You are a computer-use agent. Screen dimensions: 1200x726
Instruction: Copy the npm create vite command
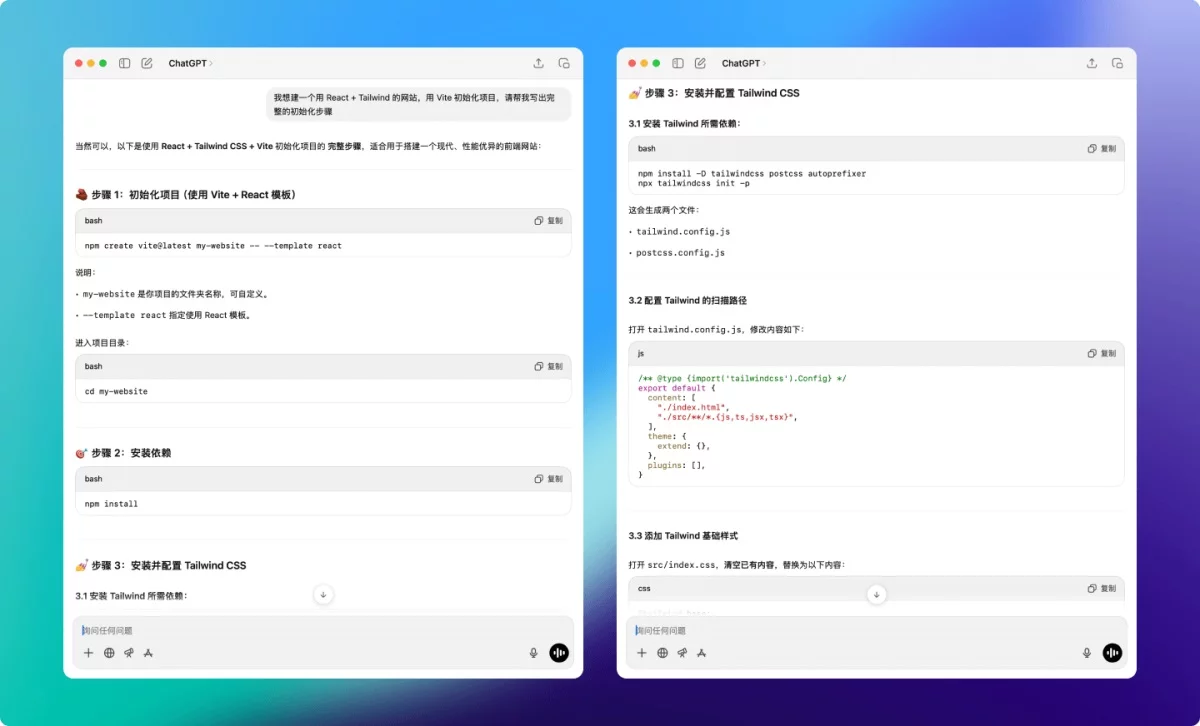[548, 221]
